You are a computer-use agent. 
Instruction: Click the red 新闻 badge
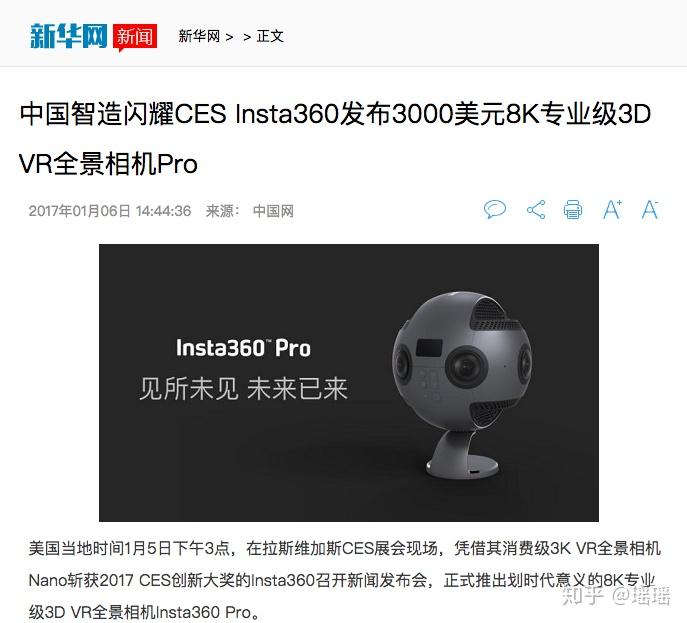(x=135, y=37)
